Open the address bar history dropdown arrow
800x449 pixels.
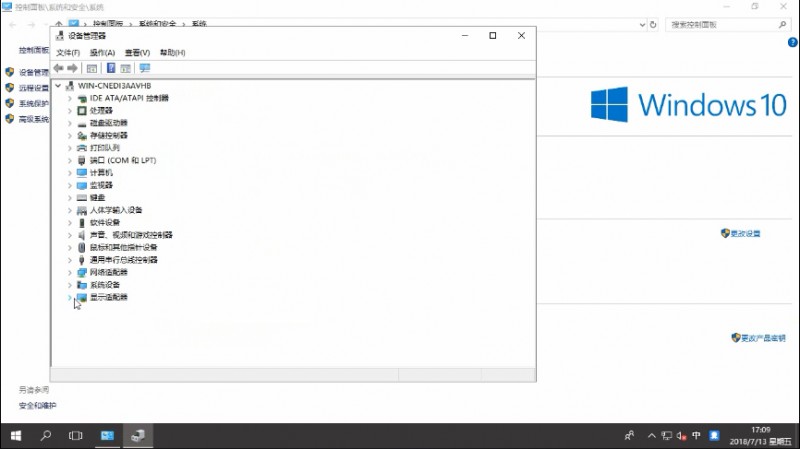coord(642,24)
